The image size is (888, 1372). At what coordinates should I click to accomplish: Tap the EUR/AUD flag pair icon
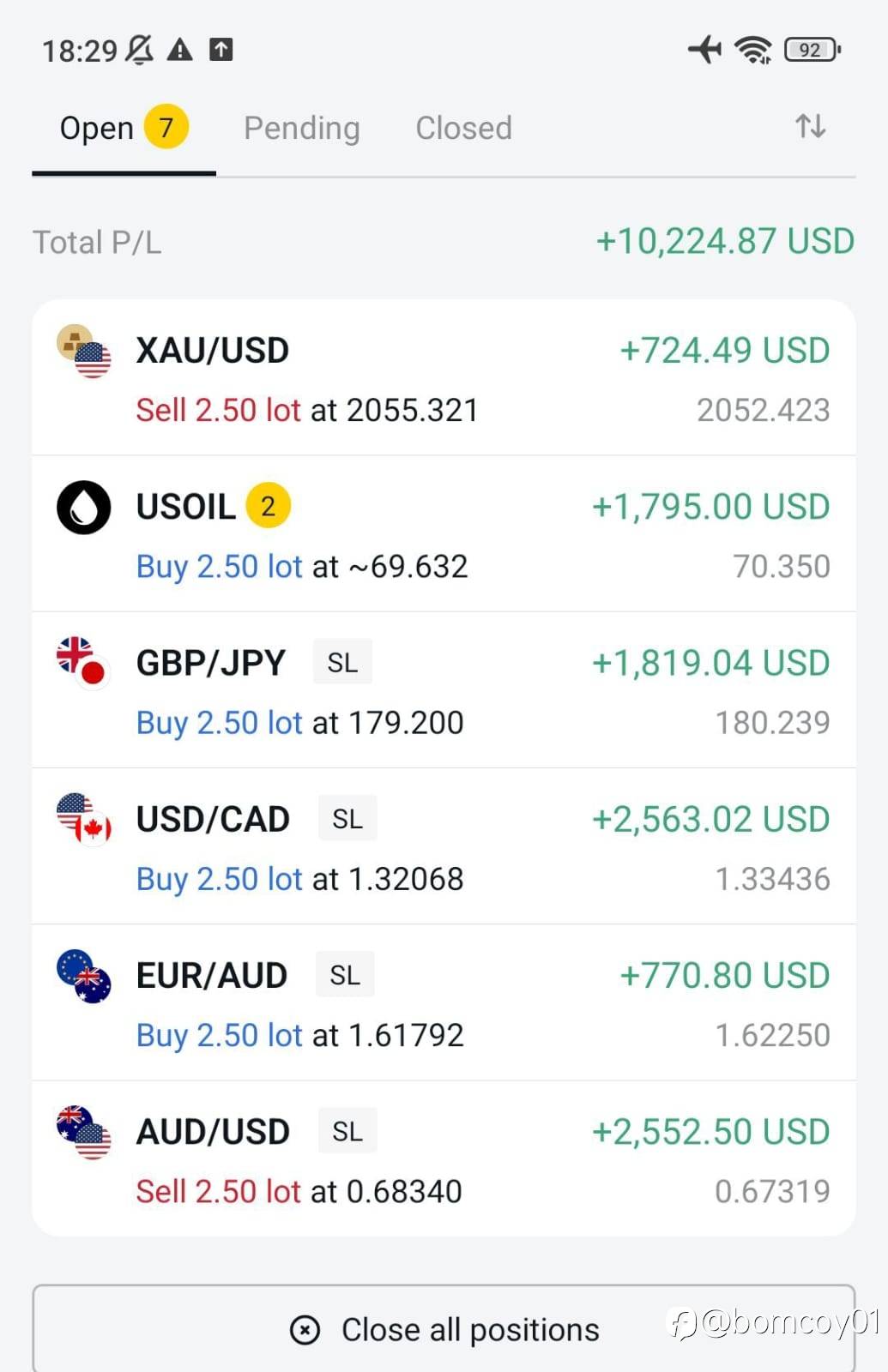click(x=83, y=976)
